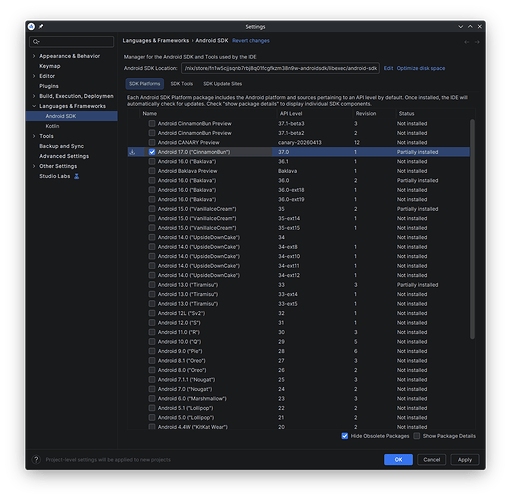The image size is (510, 500).
Task: Open the help question mark icon
Action: 36,460
